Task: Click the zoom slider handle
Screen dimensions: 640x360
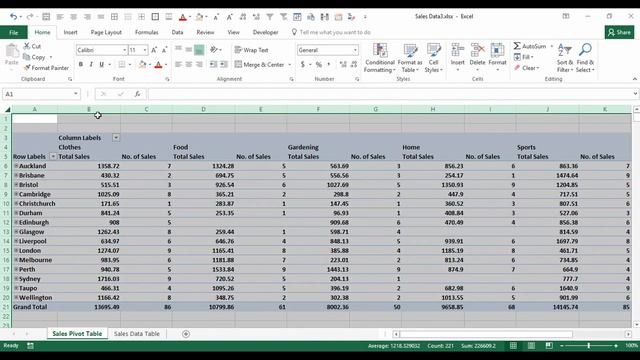Action: pyautogui.click(x=589, y=346)
